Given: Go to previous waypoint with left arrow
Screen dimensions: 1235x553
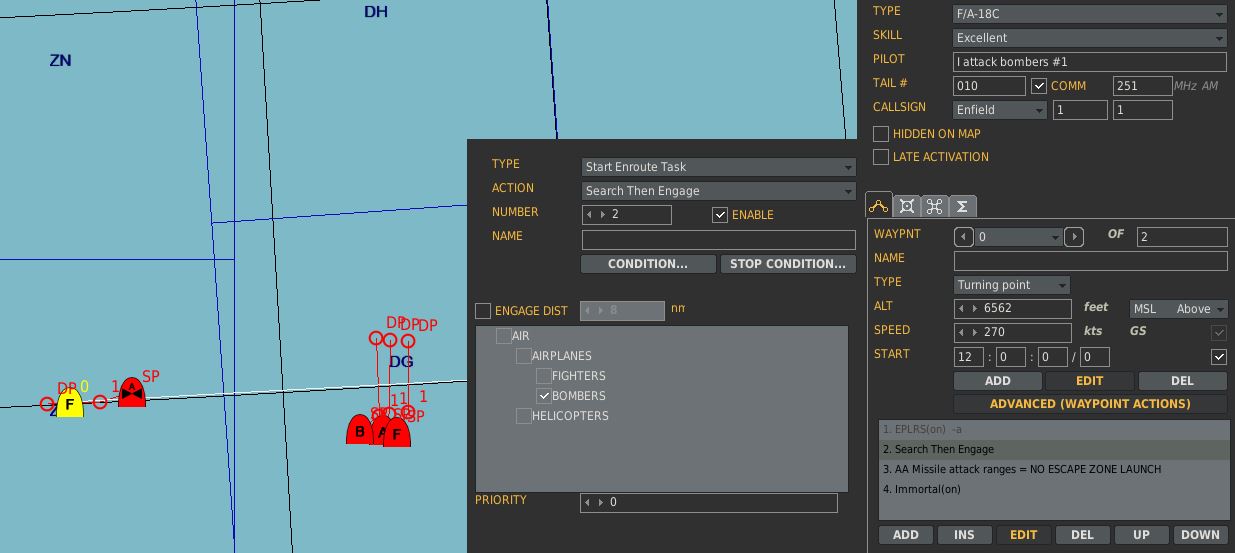Looking at the screenshot, I should point(964,237).
